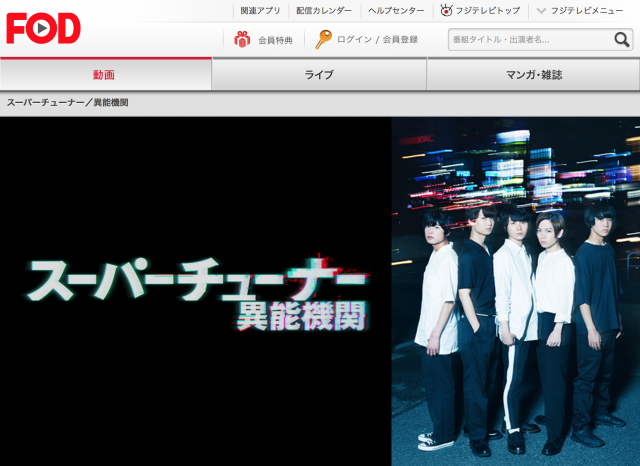Go to フジテレビトップ

[488, 11]
